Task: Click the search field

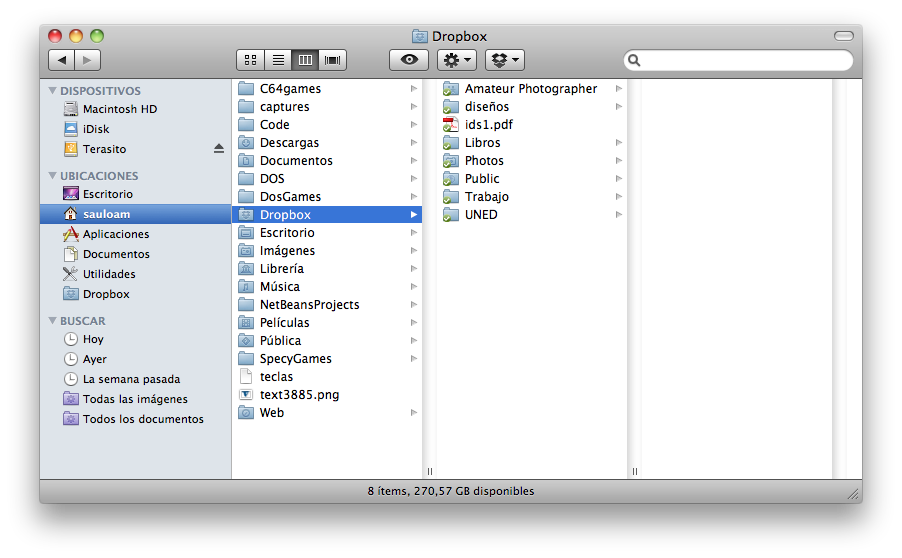Action: click(738, 60)
